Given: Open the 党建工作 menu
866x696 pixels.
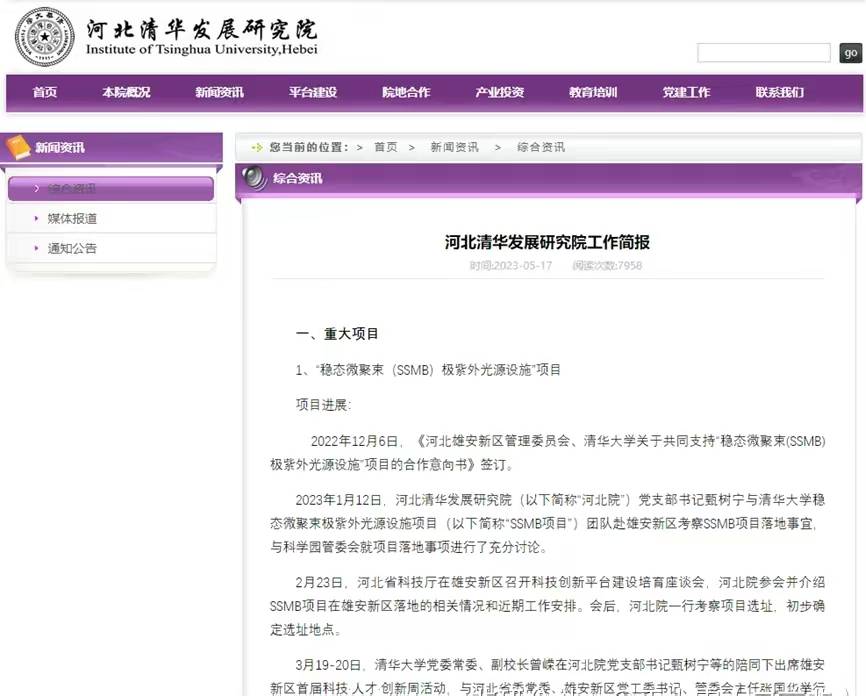Looking at the screenshot, I should pos(686,92).
